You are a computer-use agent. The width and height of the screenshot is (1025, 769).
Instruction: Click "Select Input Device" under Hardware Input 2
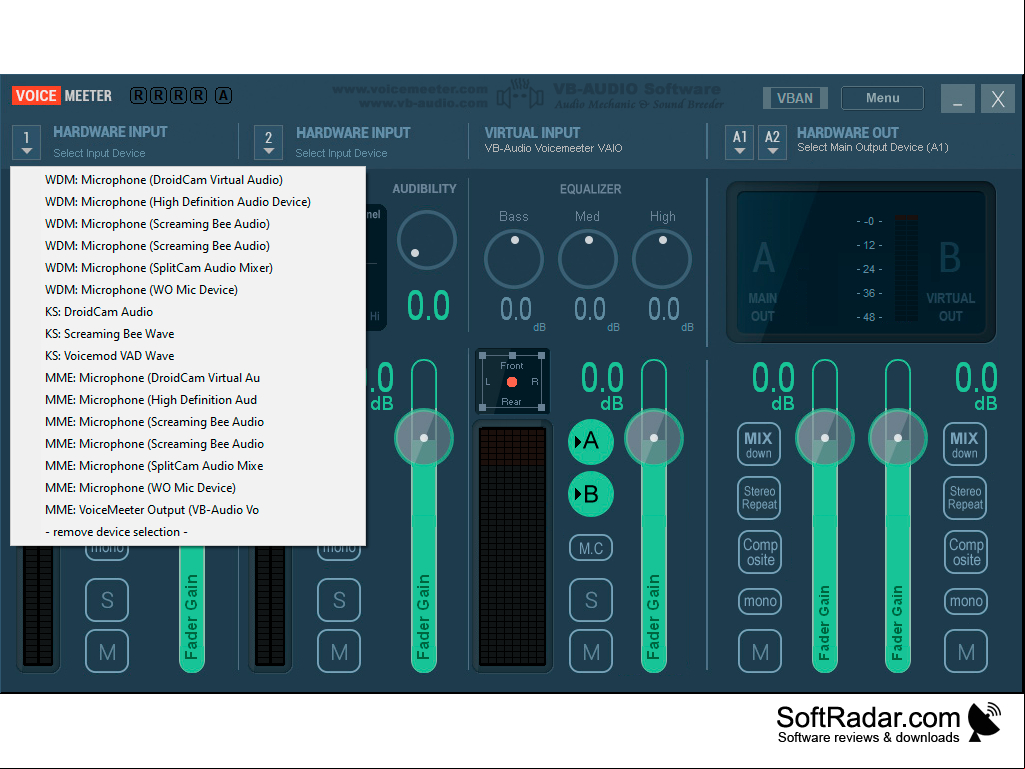tap(341, 153)
